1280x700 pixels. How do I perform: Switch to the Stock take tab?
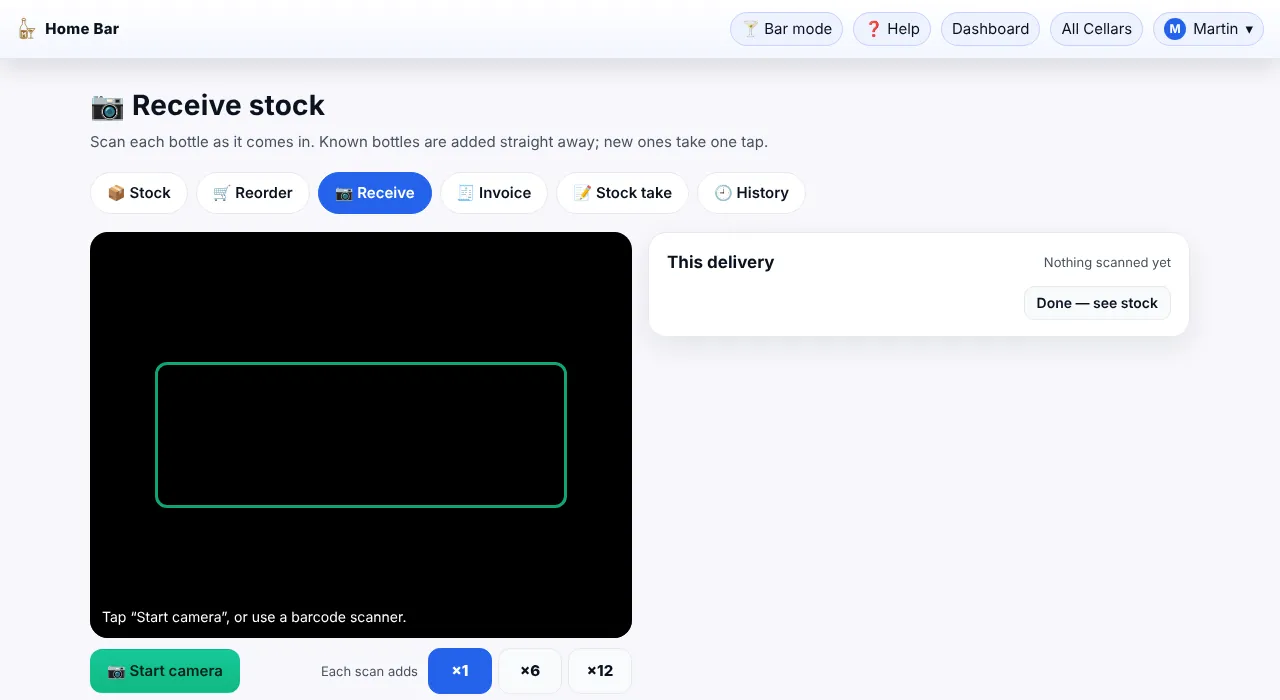coord(622,193)
